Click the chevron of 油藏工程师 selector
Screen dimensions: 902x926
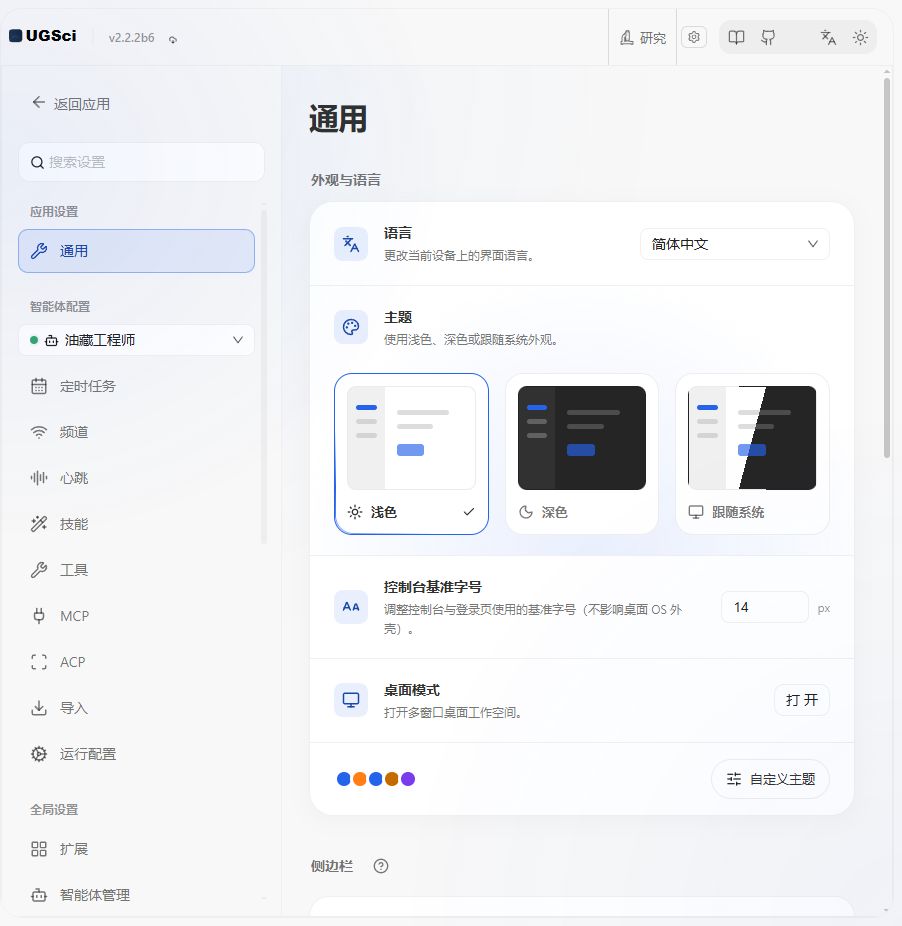[x=237, y=340]
